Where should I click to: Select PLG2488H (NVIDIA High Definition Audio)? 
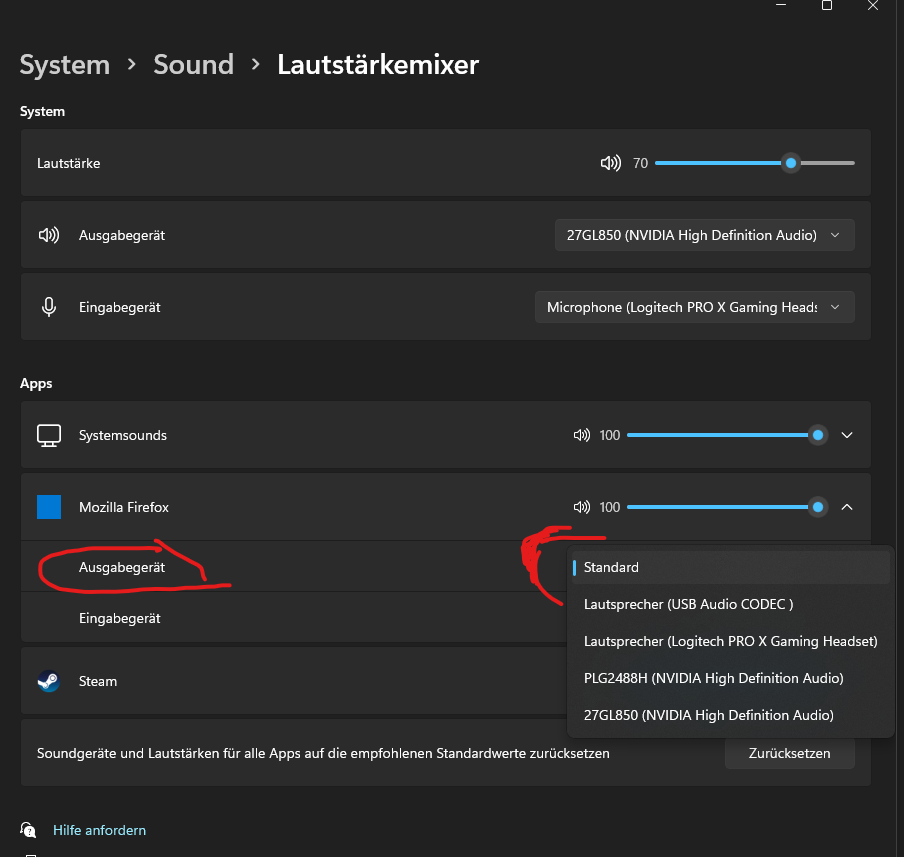tap(713, 678)
